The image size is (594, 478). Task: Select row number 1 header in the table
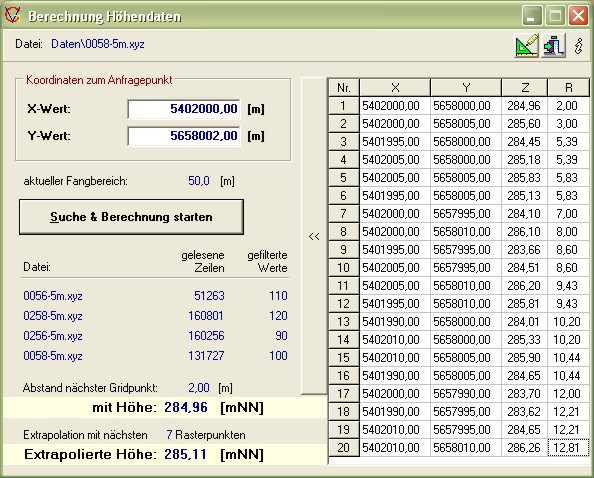point(344,106)
